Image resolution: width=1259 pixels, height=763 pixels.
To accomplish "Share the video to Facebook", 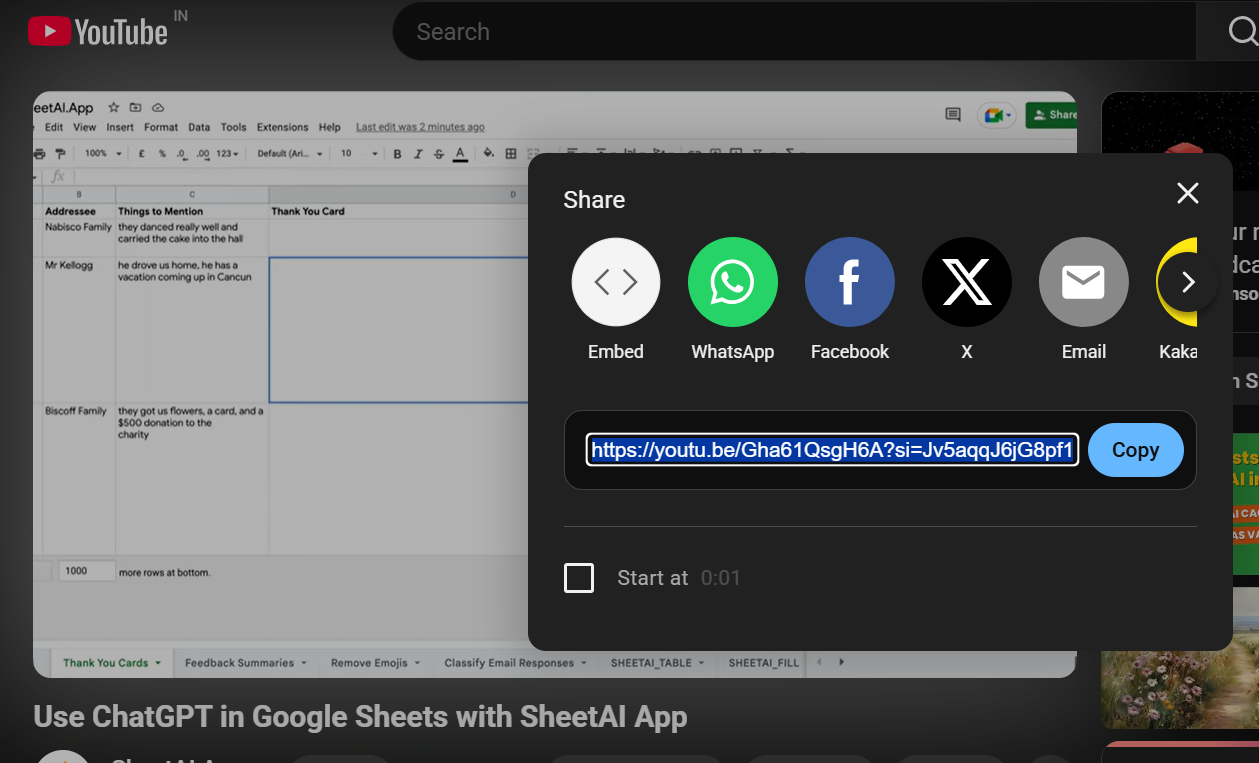I will click(x=850, y=300).
